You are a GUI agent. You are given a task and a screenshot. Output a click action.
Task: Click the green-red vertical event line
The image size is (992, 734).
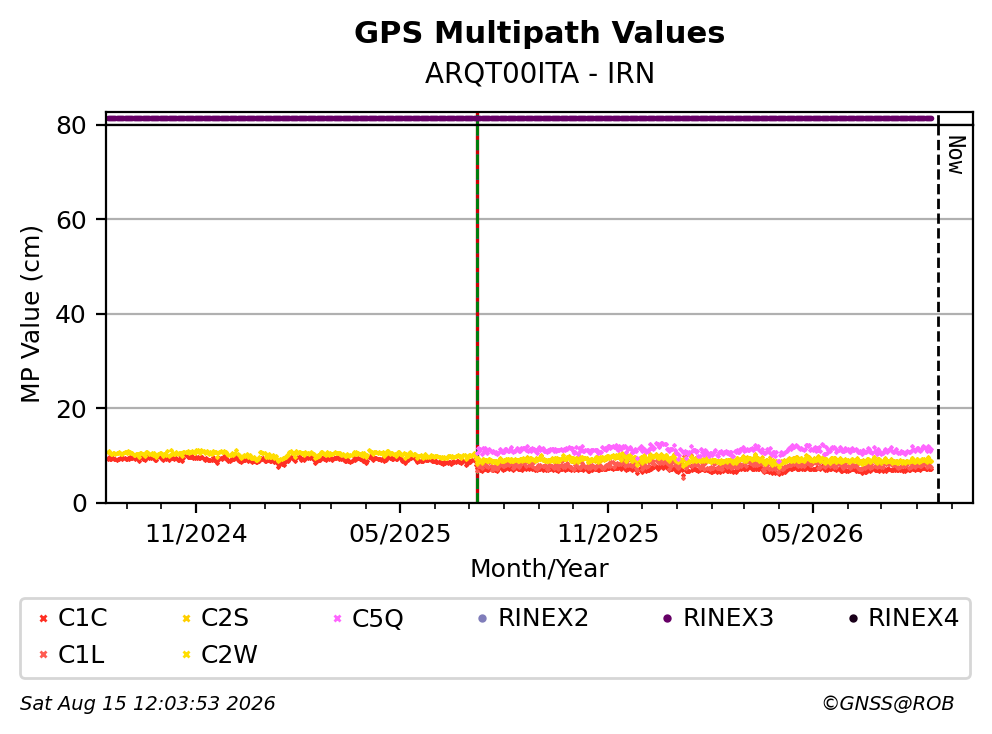477,308
